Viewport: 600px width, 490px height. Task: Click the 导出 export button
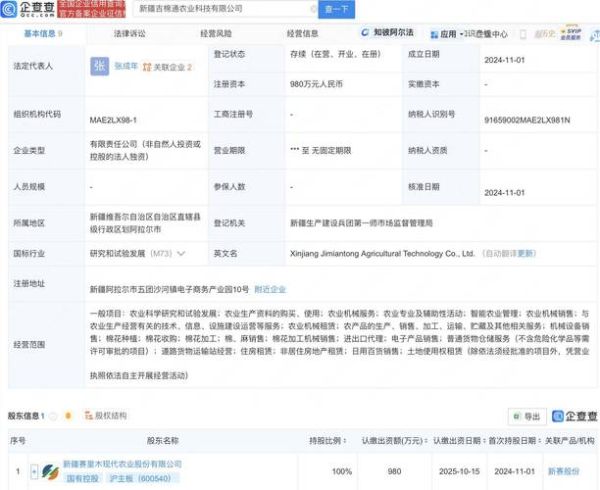tap(525, 416)
